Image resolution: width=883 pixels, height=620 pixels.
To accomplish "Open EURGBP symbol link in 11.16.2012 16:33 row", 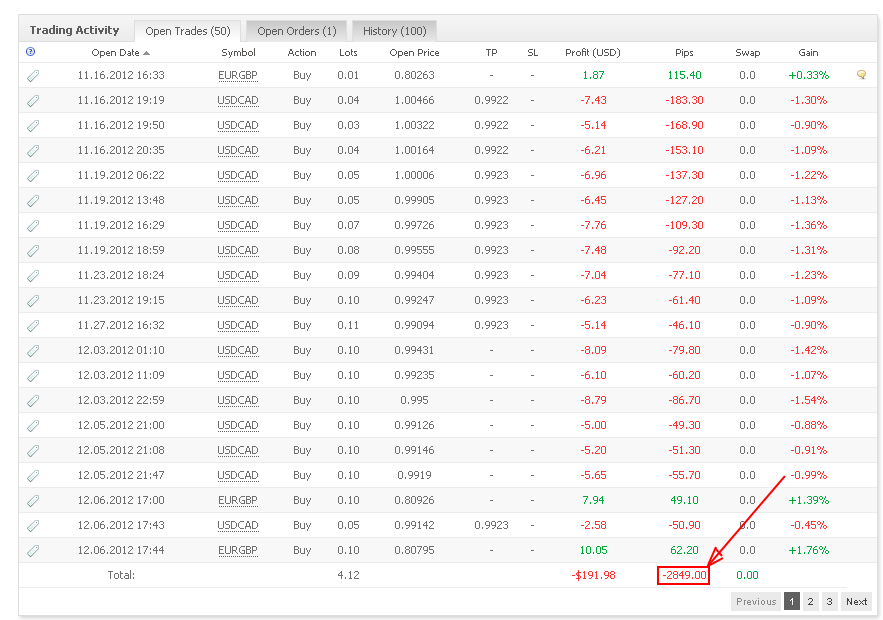I will 238,75.
